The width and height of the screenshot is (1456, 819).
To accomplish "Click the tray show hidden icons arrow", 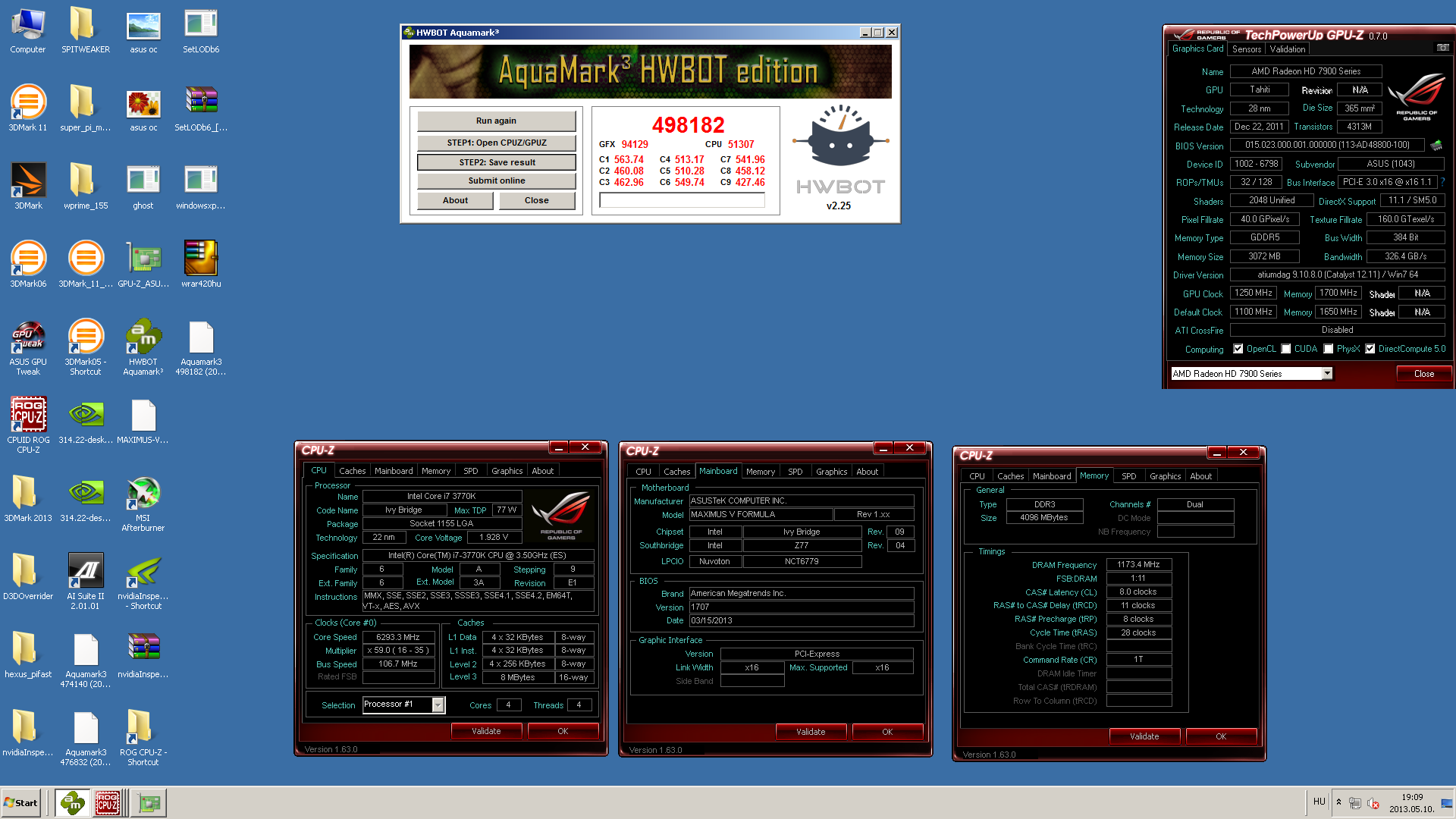I will 1338,802.
